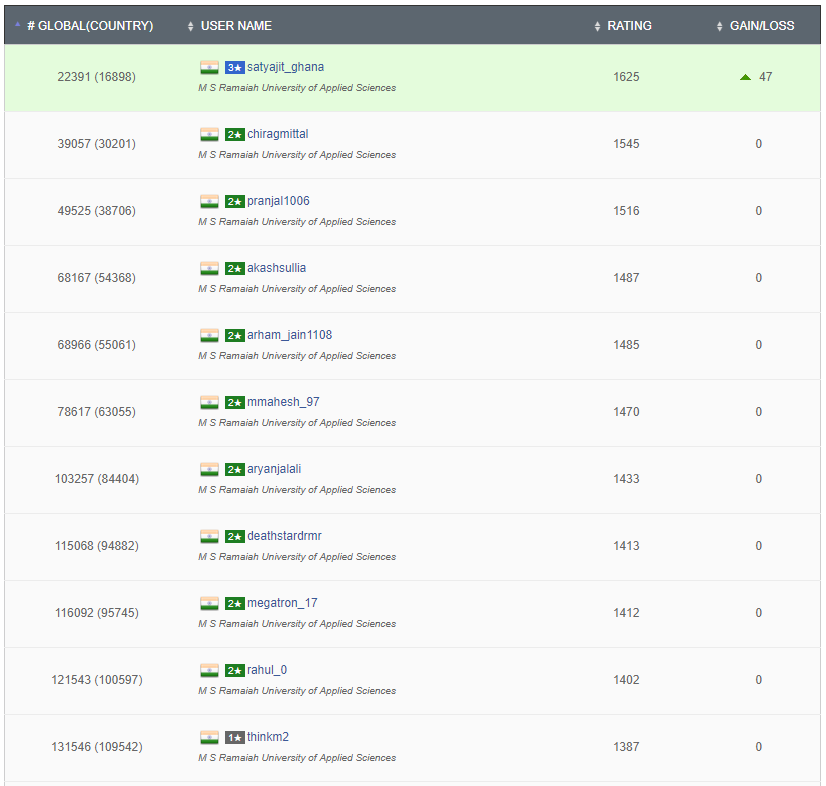Click the 2-star badge of mmahesh_97
Screen dimensions: 826x786
click(235, 402)
